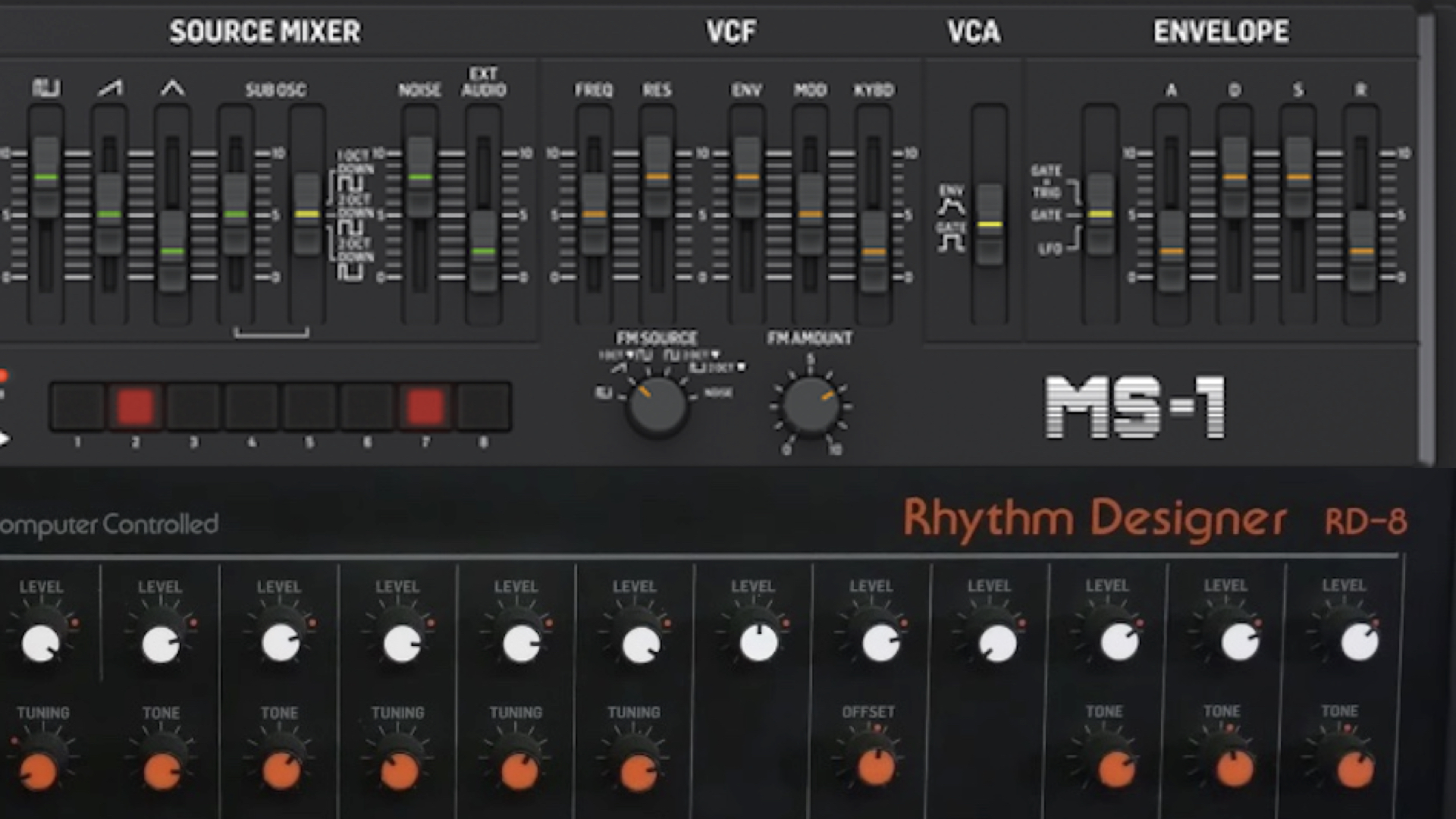
Task: Enable sequencer step 5 button
Action: (x=309, y=407)
